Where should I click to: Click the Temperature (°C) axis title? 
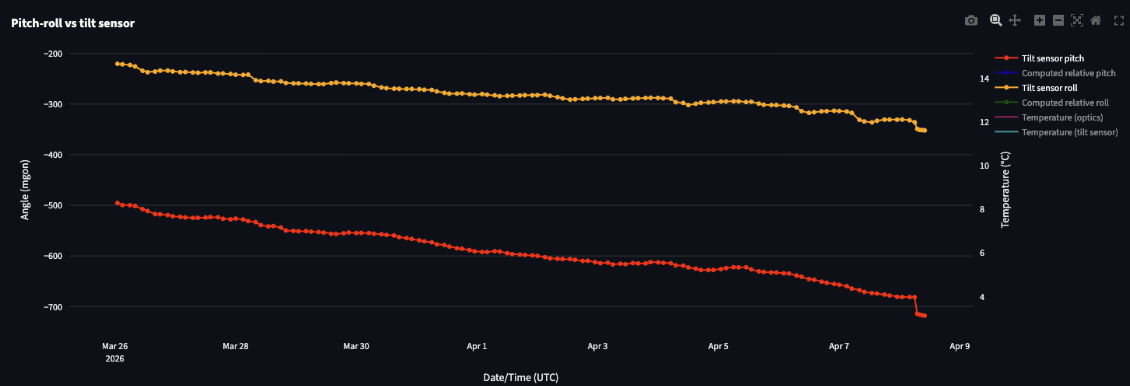(1006, 190)
